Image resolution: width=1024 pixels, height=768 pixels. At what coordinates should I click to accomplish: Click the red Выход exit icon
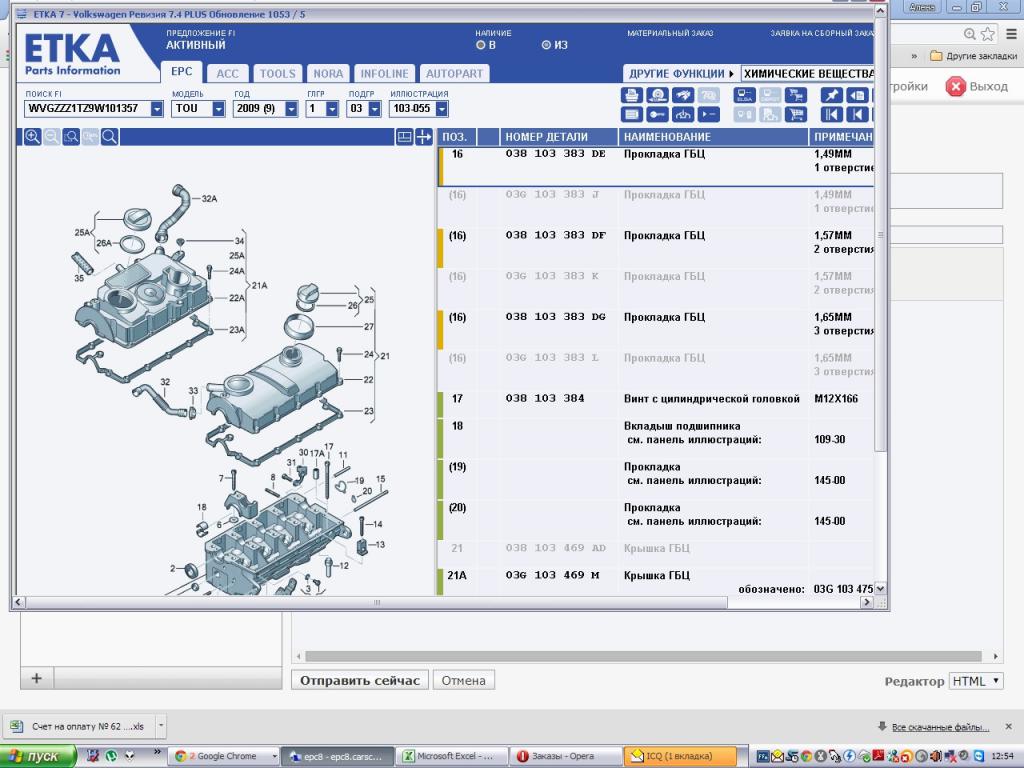(x=955, y=86)
